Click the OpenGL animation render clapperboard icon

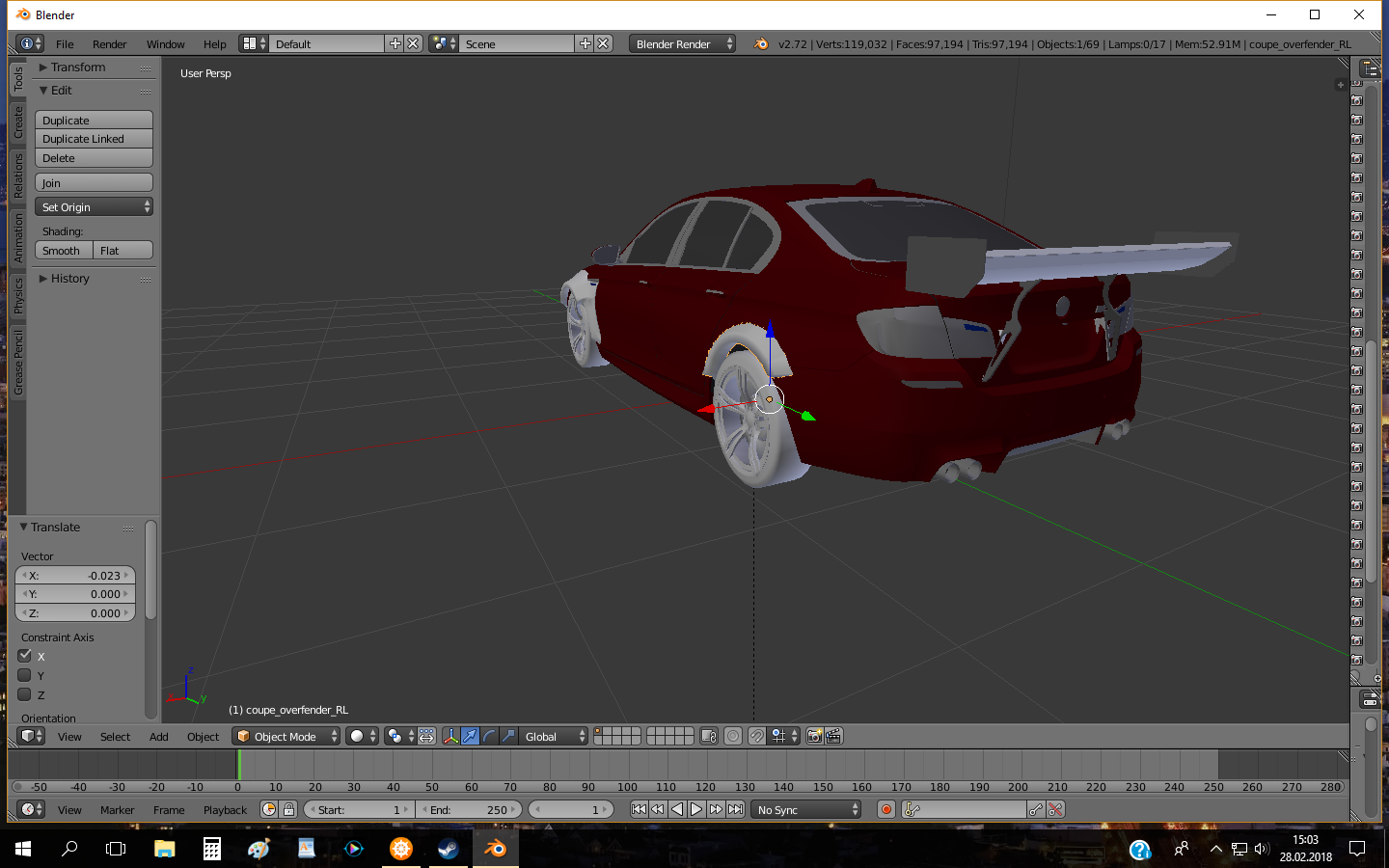point(834,736)
